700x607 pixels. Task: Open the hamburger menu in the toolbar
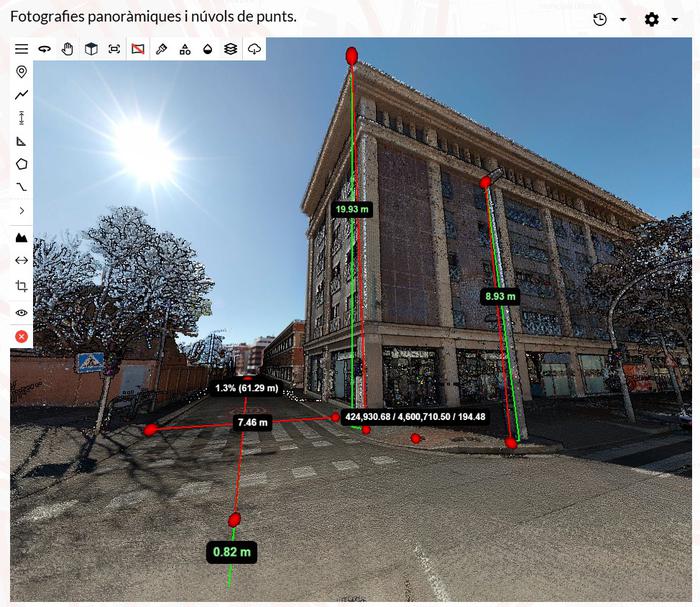pyautogui.click(x=21, y=49)
